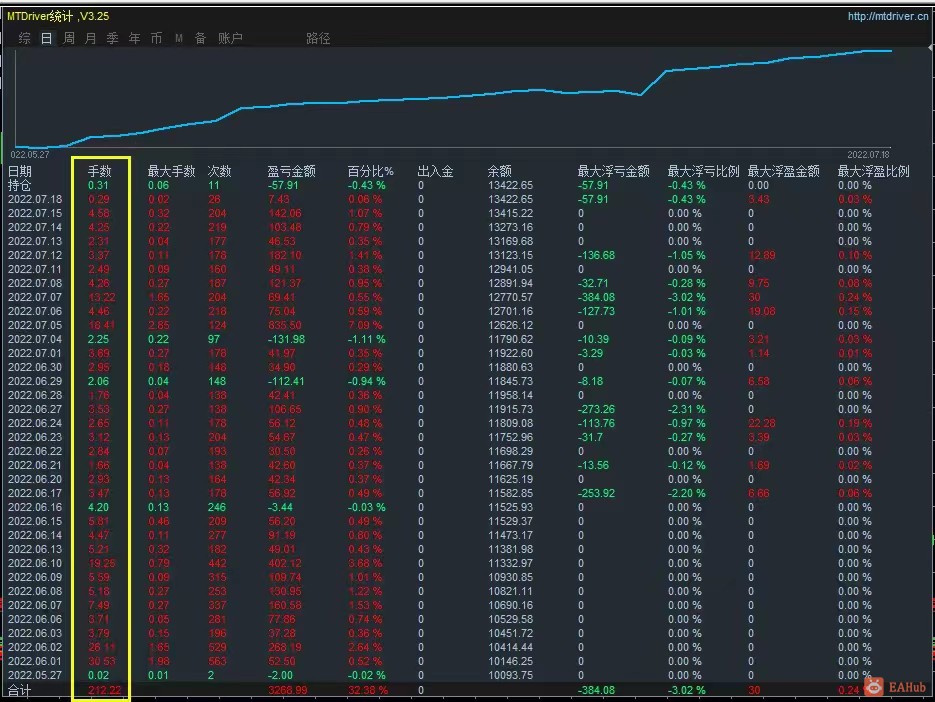This screenshot has height=702, width=935.
Task: Click the 563 trade count value
Action: click(x=218, y=661)
